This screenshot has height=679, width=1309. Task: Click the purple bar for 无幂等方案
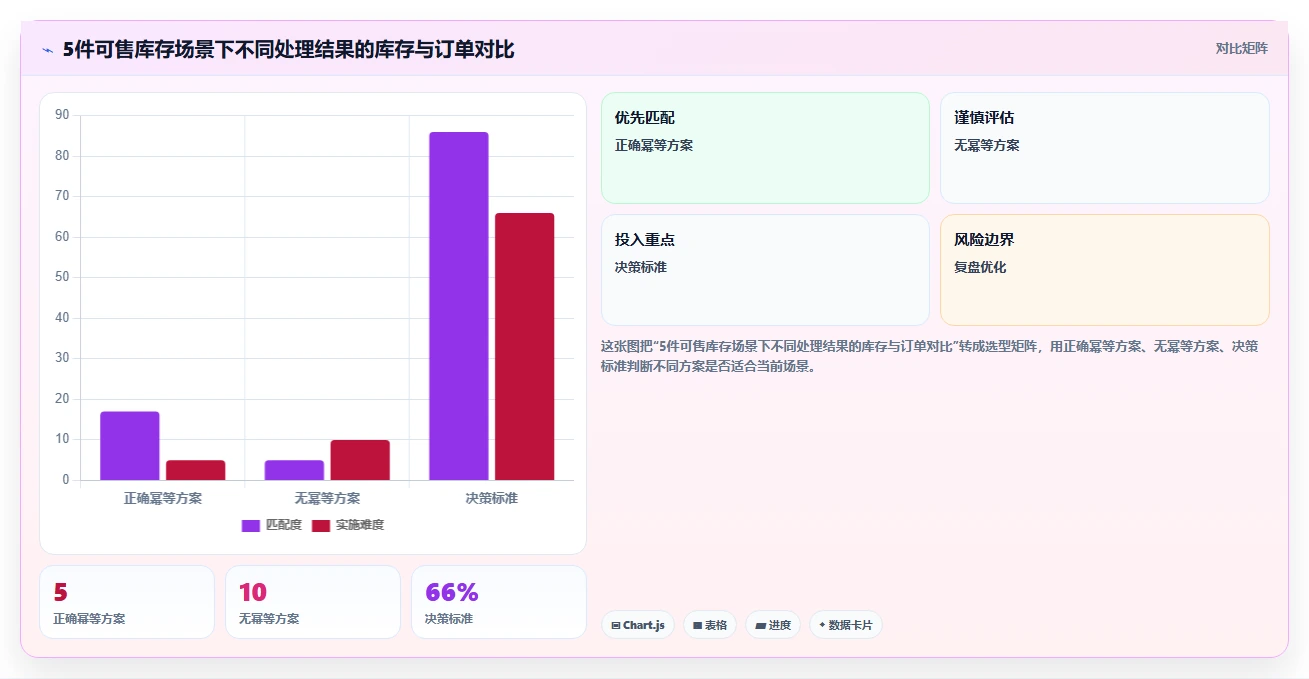pos(294,470)
